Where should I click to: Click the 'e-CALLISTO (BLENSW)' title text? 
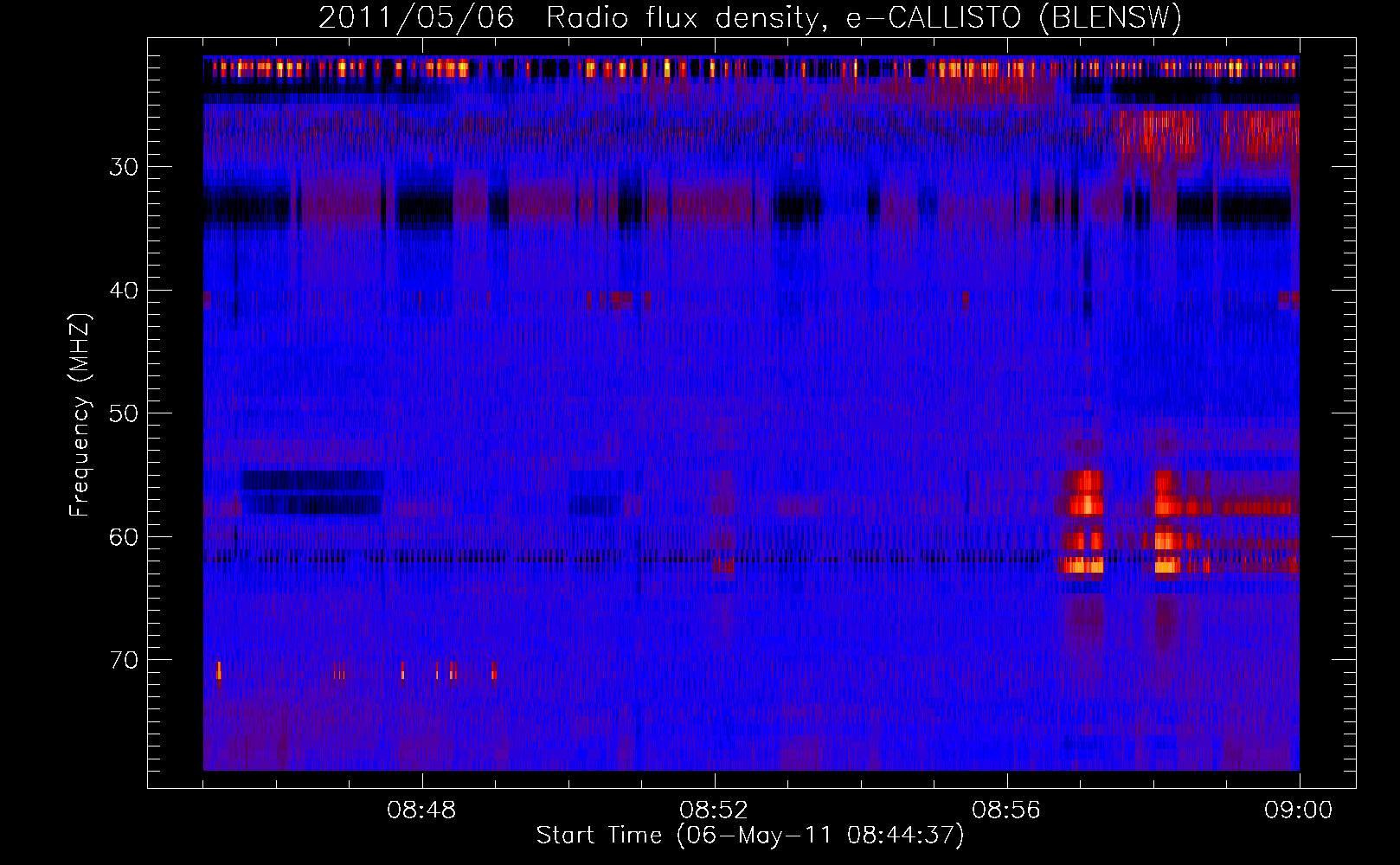click(1014, 18)
